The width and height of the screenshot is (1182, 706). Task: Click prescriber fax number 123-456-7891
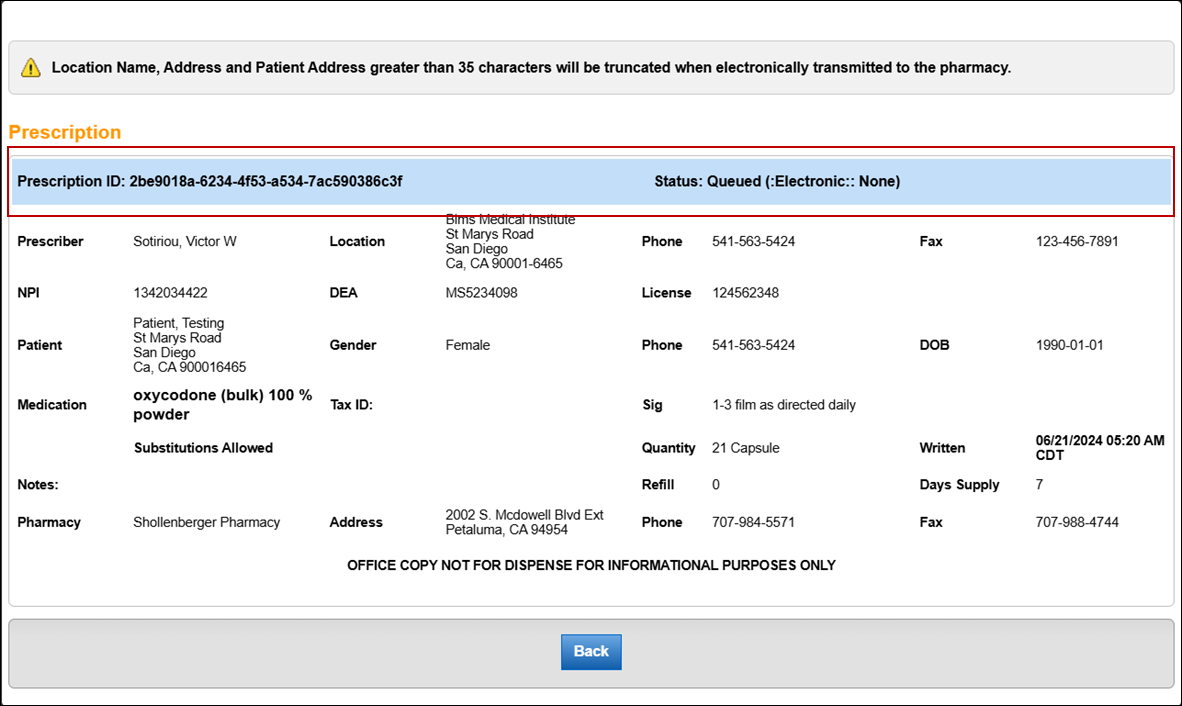[1077, 241]
